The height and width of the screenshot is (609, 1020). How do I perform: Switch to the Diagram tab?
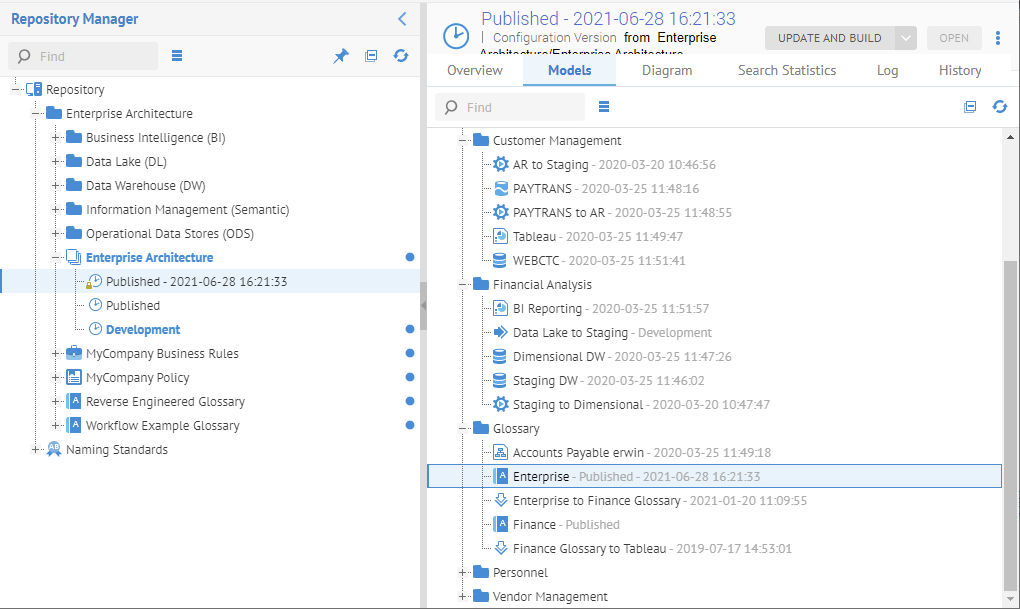pyautogui.click(x=667, y=71)
